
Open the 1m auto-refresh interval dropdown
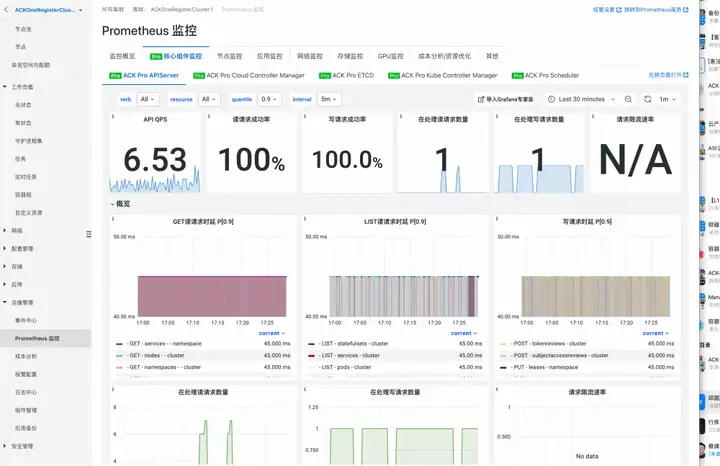pos(668,99)
